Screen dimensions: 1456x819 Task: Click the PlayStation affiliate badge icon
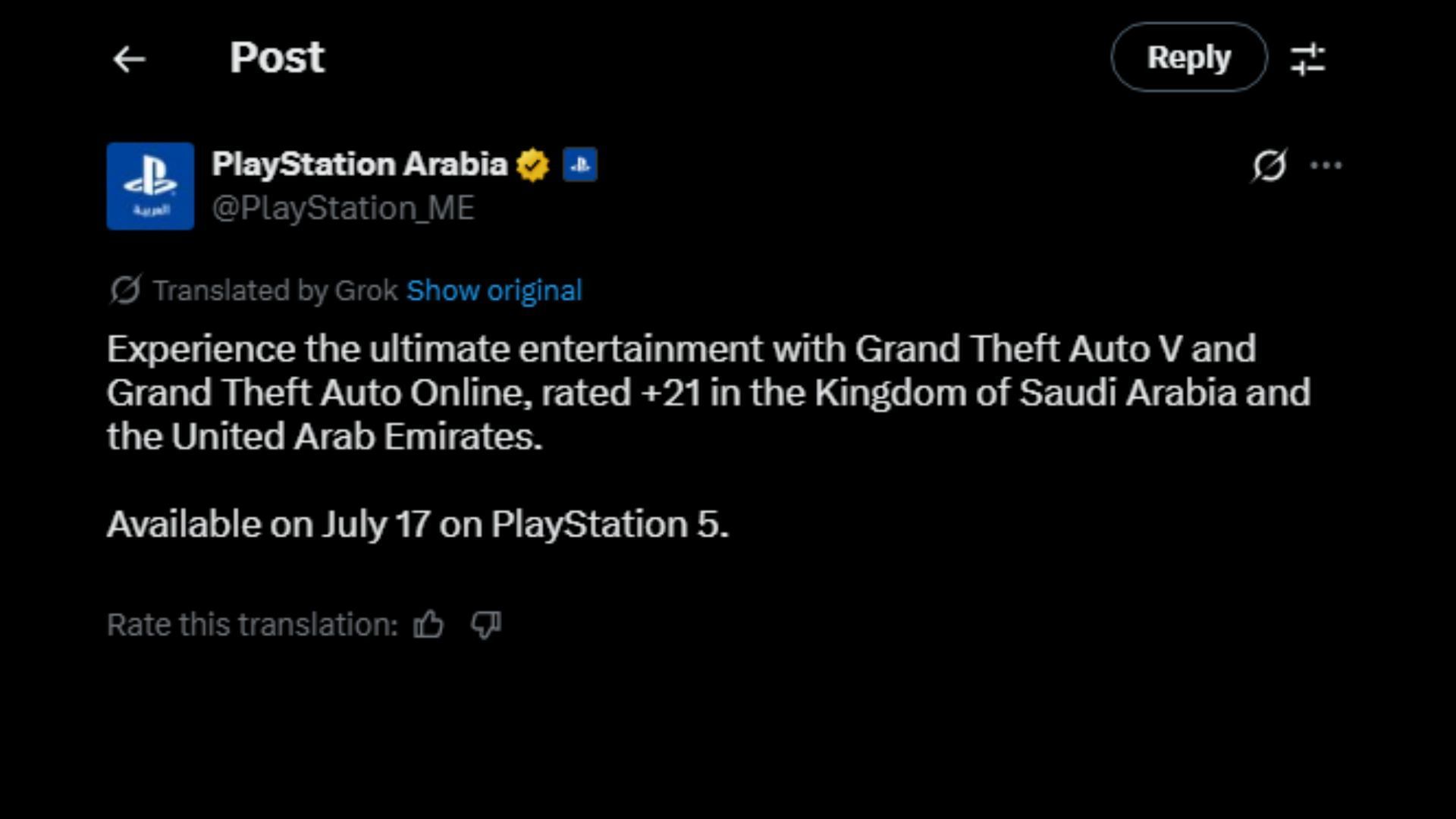click(580, 165)
